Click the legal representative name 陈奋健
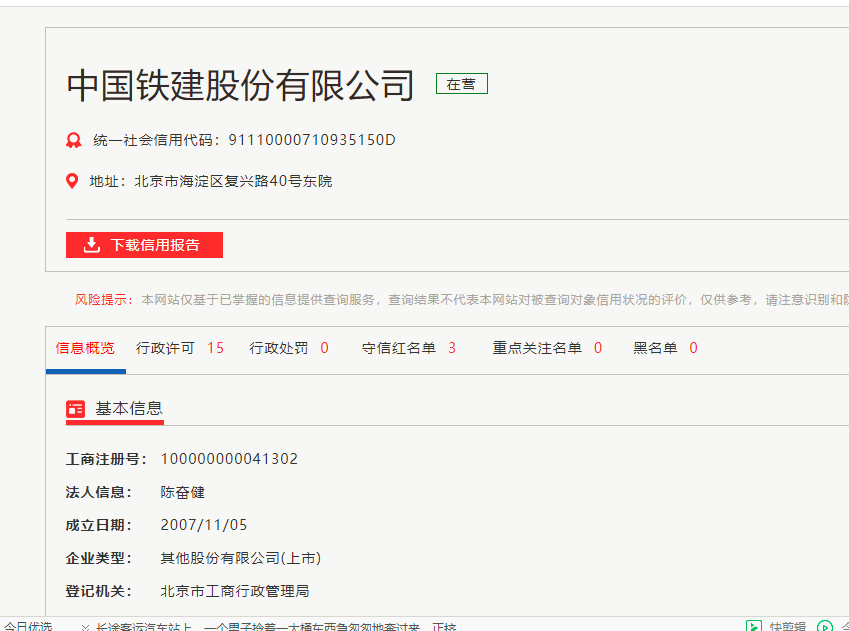Viewport: 849px width, 631px height. click(182, 492)
